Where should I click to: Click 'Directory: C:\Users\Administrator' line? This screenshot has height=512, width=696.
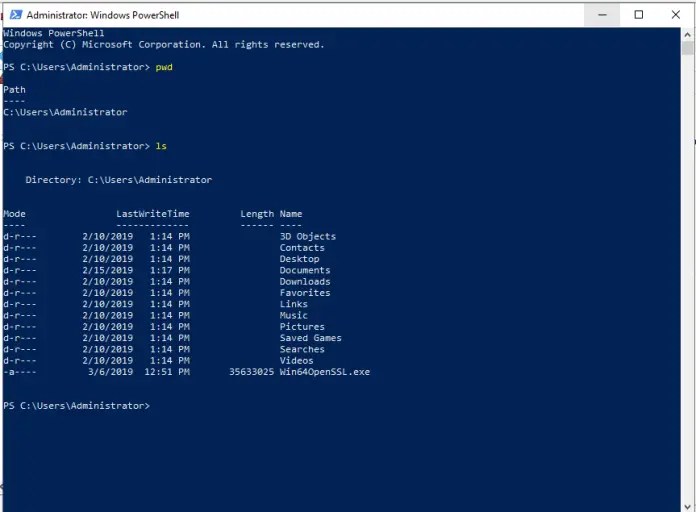tap(119, 180)
